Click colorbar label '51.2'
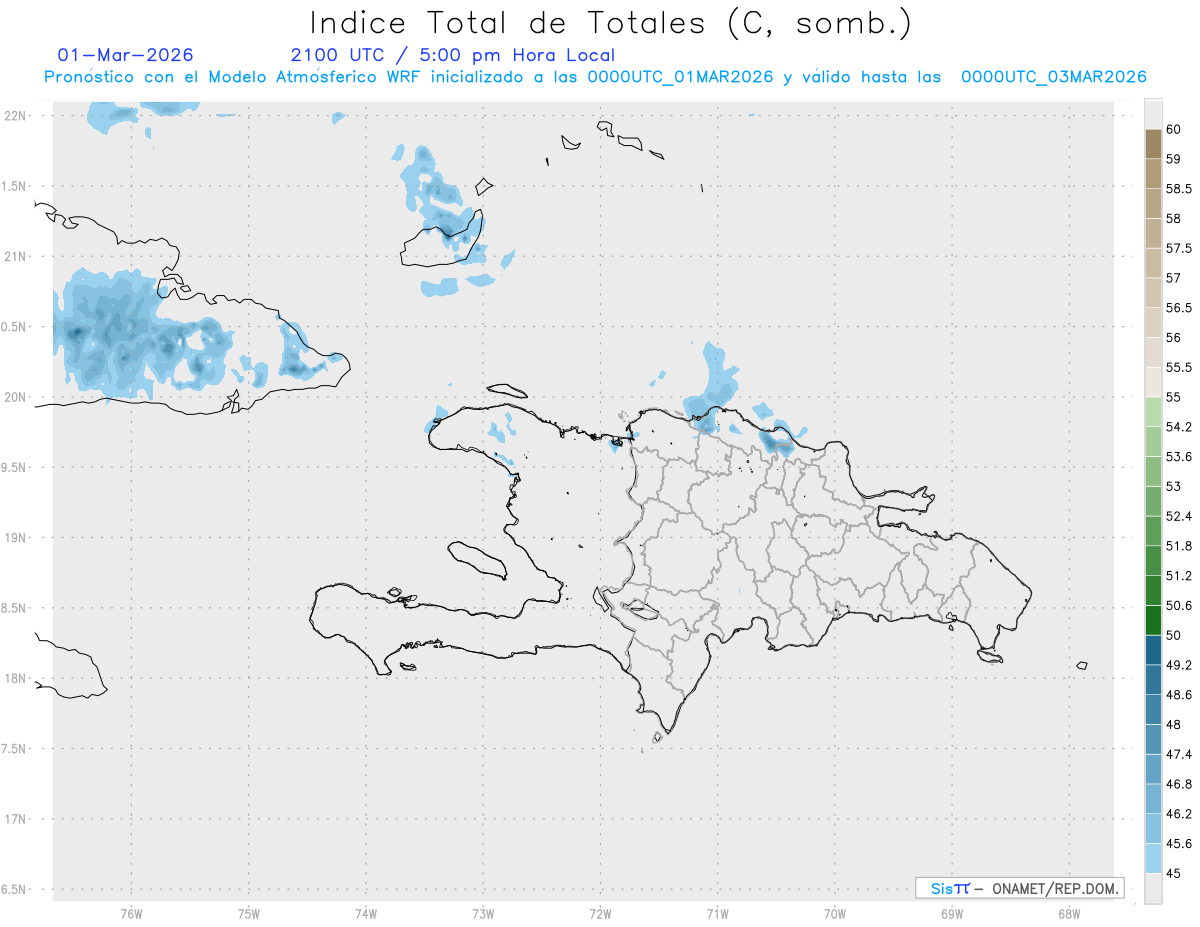 tap(1178, 576)
